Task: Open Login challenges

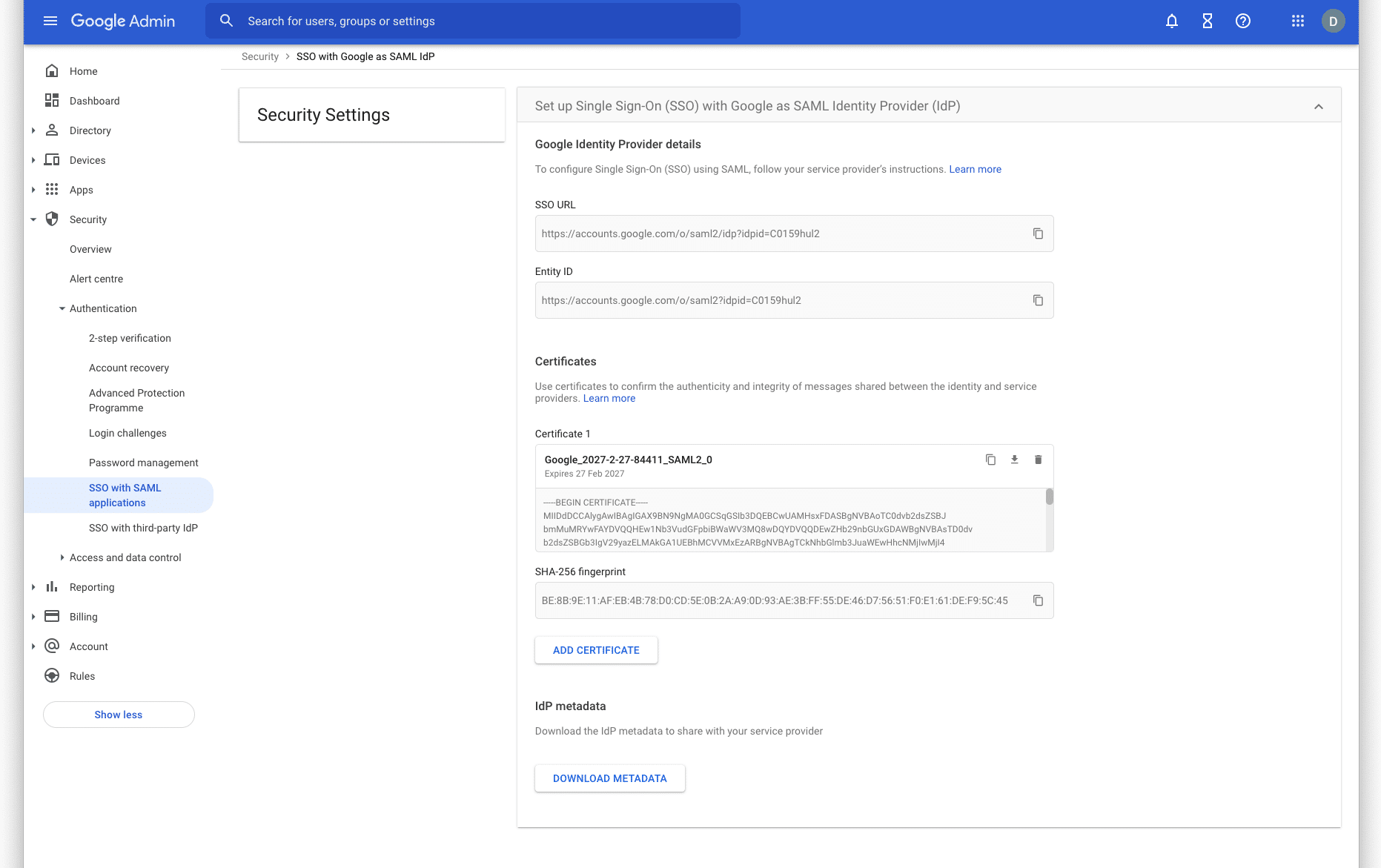Action: 127,433
